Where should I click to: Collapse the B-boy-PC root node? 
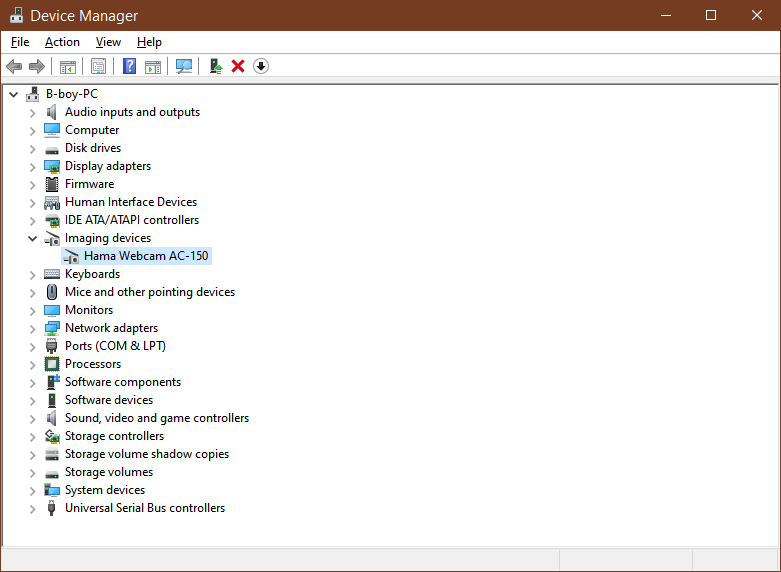14,94
